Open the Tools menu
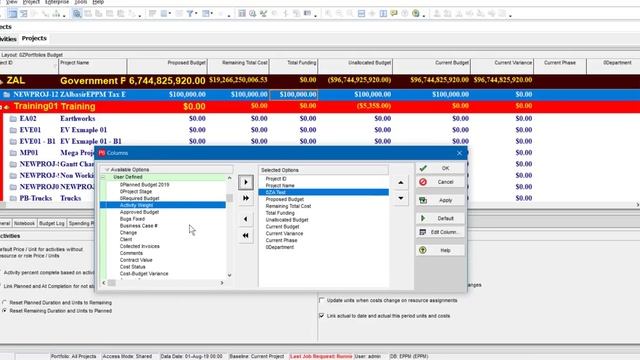Screen dimensions: 640x360 (x=81, y=2)
